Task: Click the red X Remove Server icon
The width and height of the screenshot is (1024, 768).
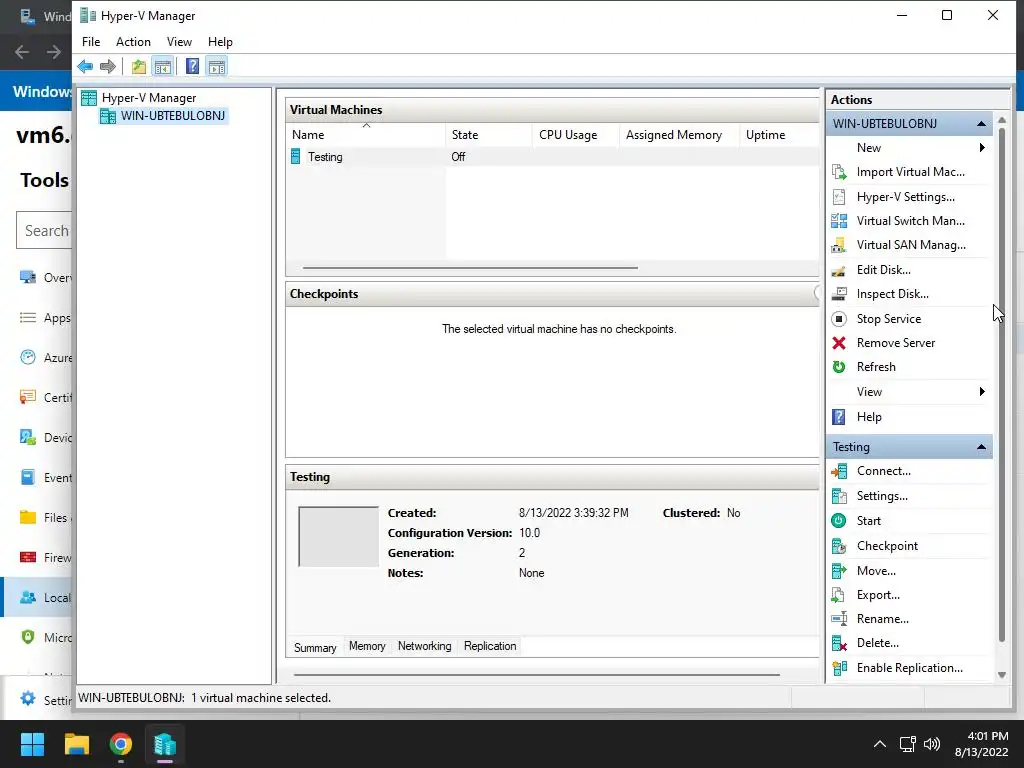Action: pos(839,343)
